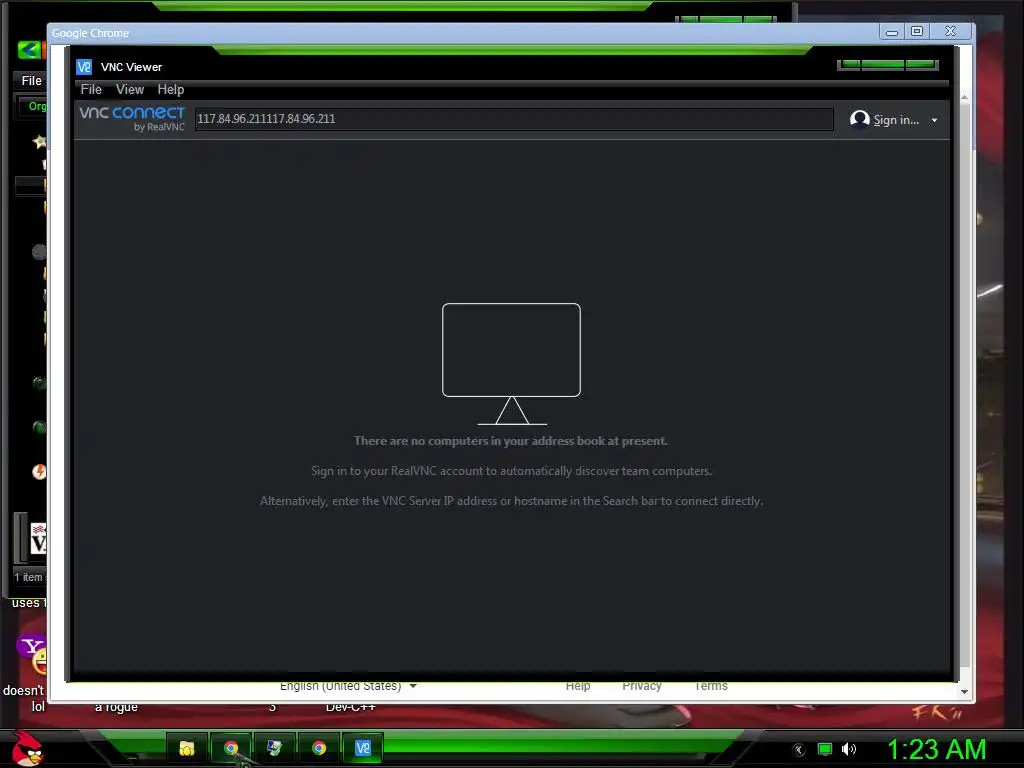Click the favorites star icon in background window

click(x=39, y=141)
